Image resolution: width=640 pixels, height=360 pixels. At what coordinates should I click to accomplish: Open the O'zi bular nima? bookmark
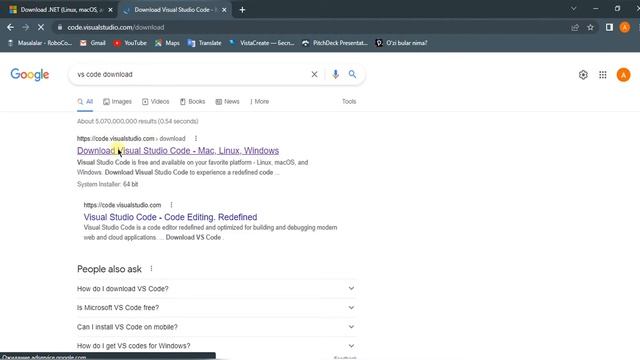click(401, 43)
